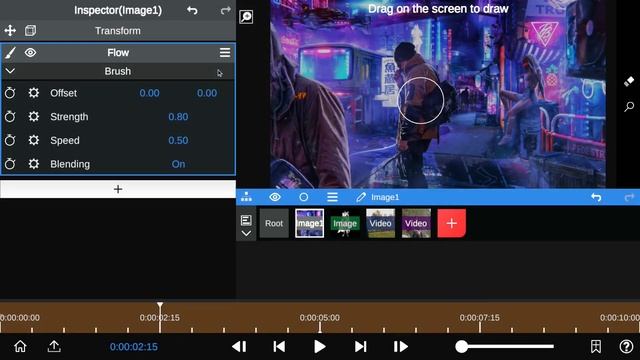Select the move icon beside Transform

tap(10, 31)
